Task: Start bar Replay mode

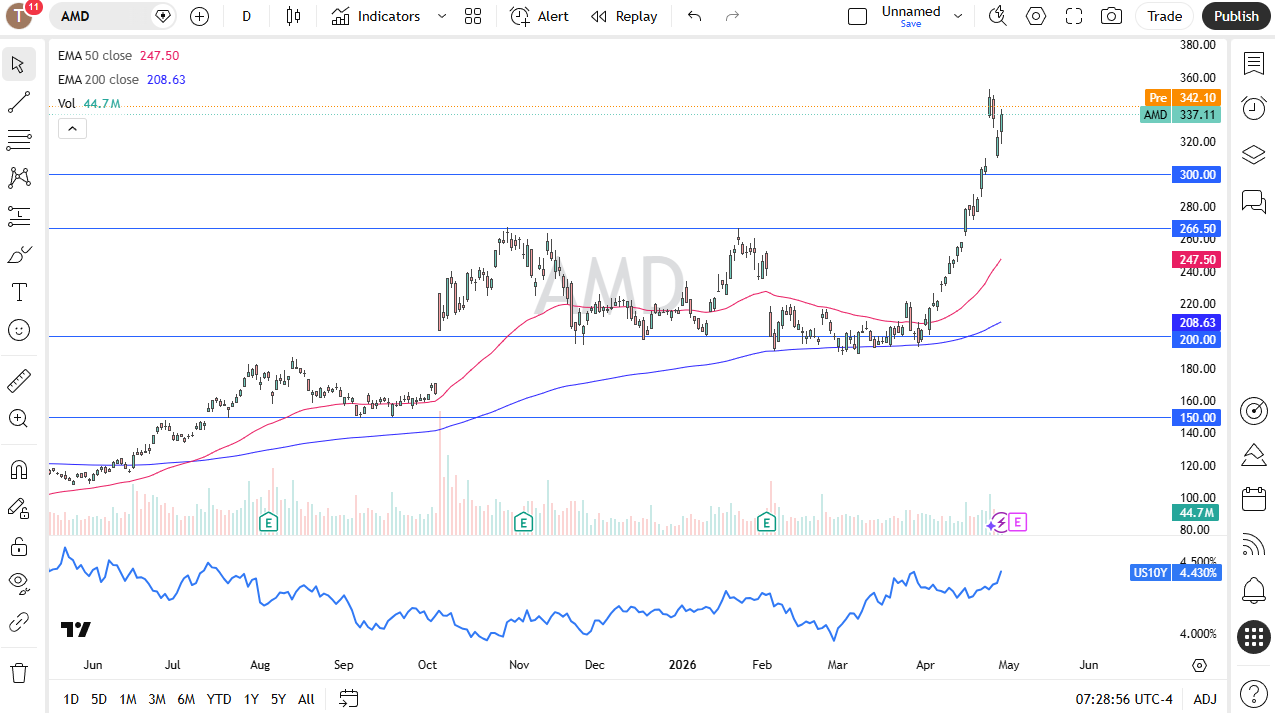Action: point(624,16)
